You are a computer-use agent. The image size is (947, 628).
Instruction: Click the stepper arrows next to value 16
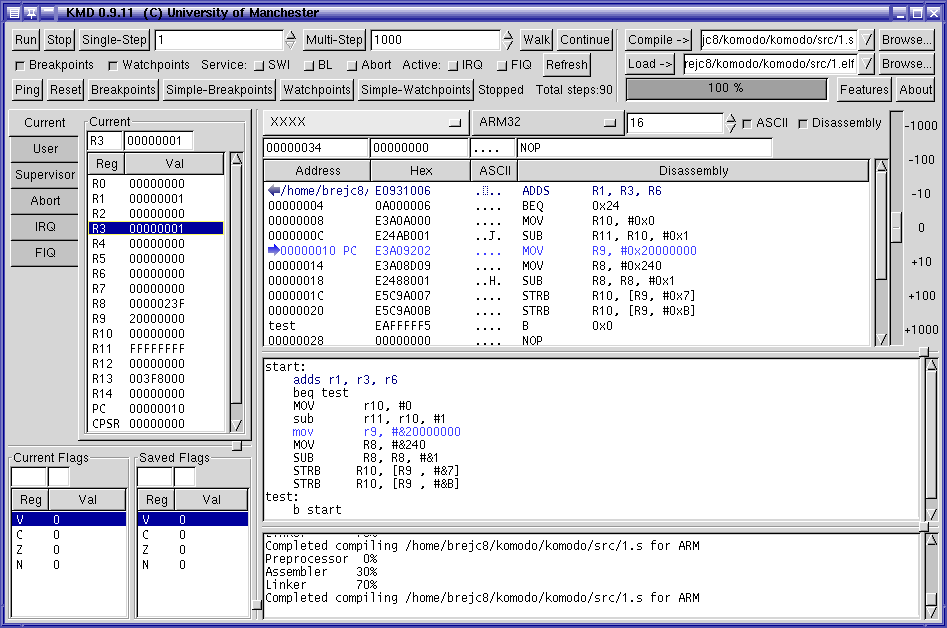pyautogui.click(x=731, y=123)
